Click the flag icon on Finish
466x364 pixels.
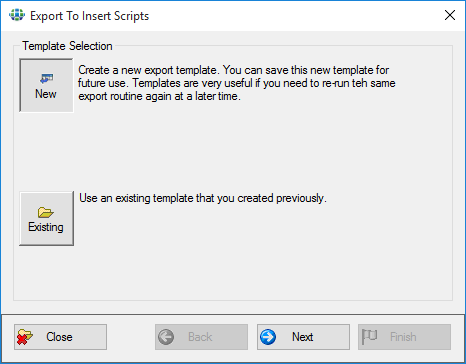[369, 337]
